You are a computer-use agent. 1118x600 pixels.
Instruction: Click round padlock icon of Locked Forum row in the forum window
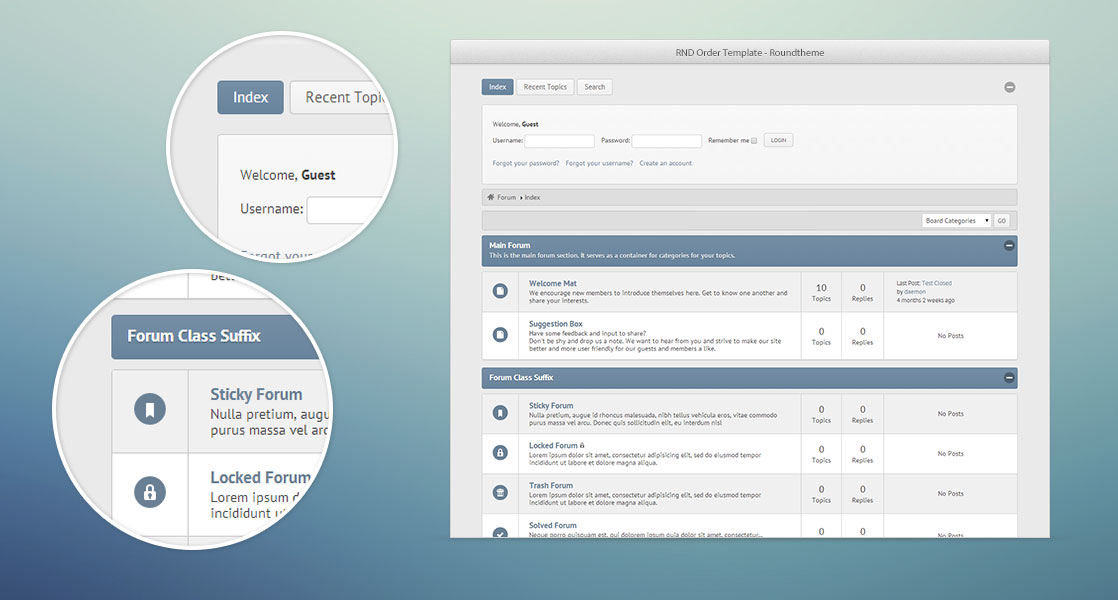[501, 452]
